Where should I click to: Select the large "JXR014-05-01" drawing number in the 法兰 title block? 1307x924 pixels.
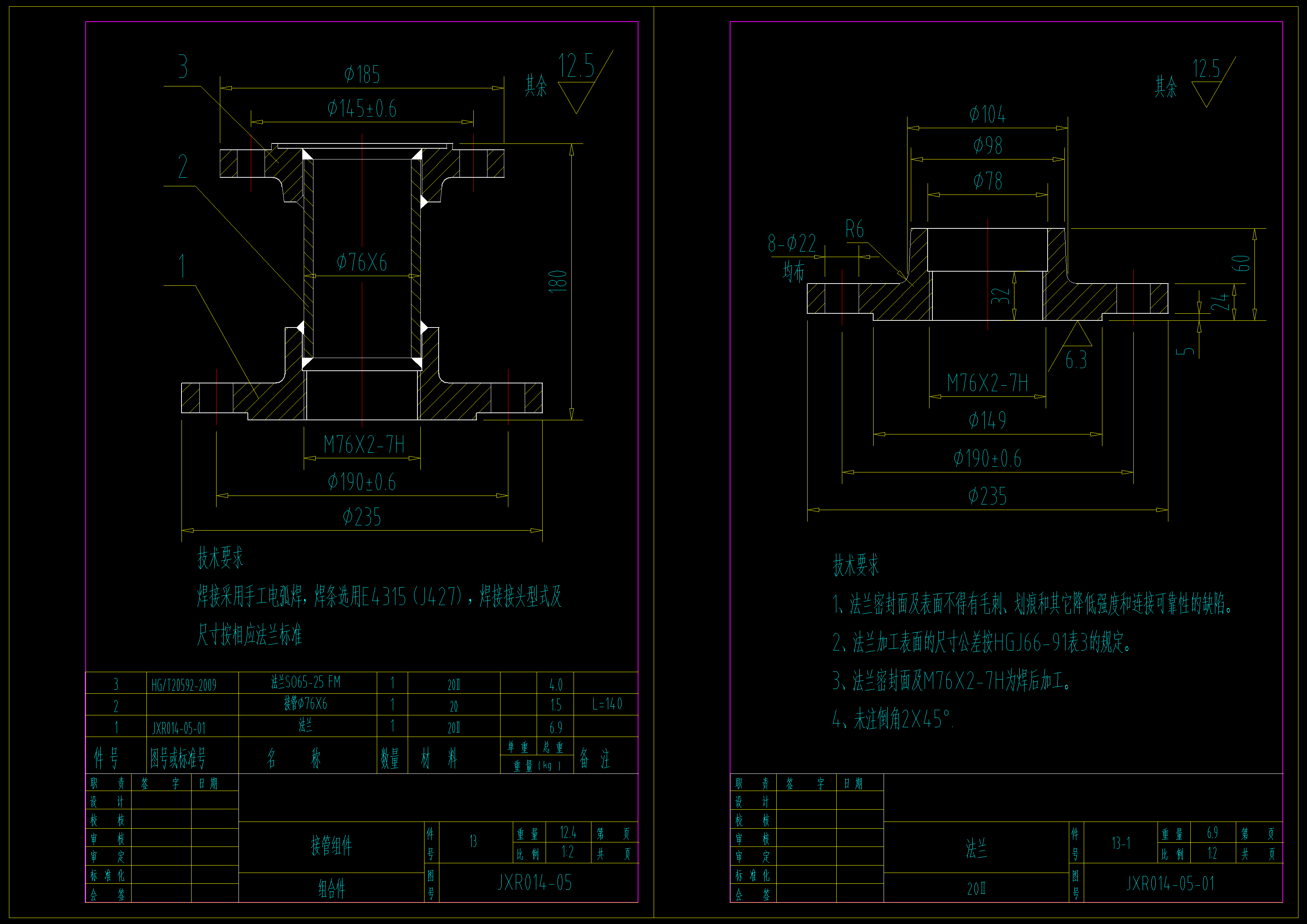point(1170,884)
